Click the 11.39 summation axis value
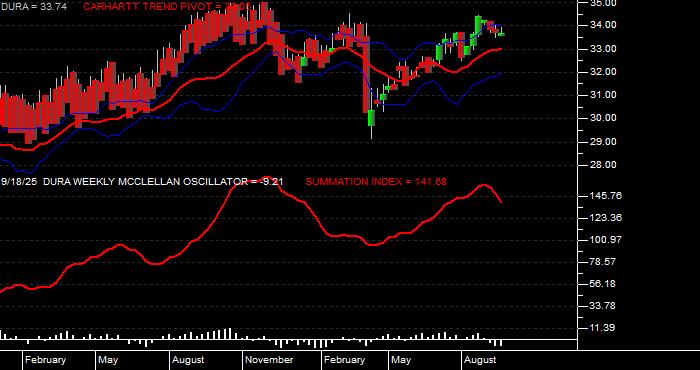The height and width of the screenshot is (370, 700). tap(603, 328)
